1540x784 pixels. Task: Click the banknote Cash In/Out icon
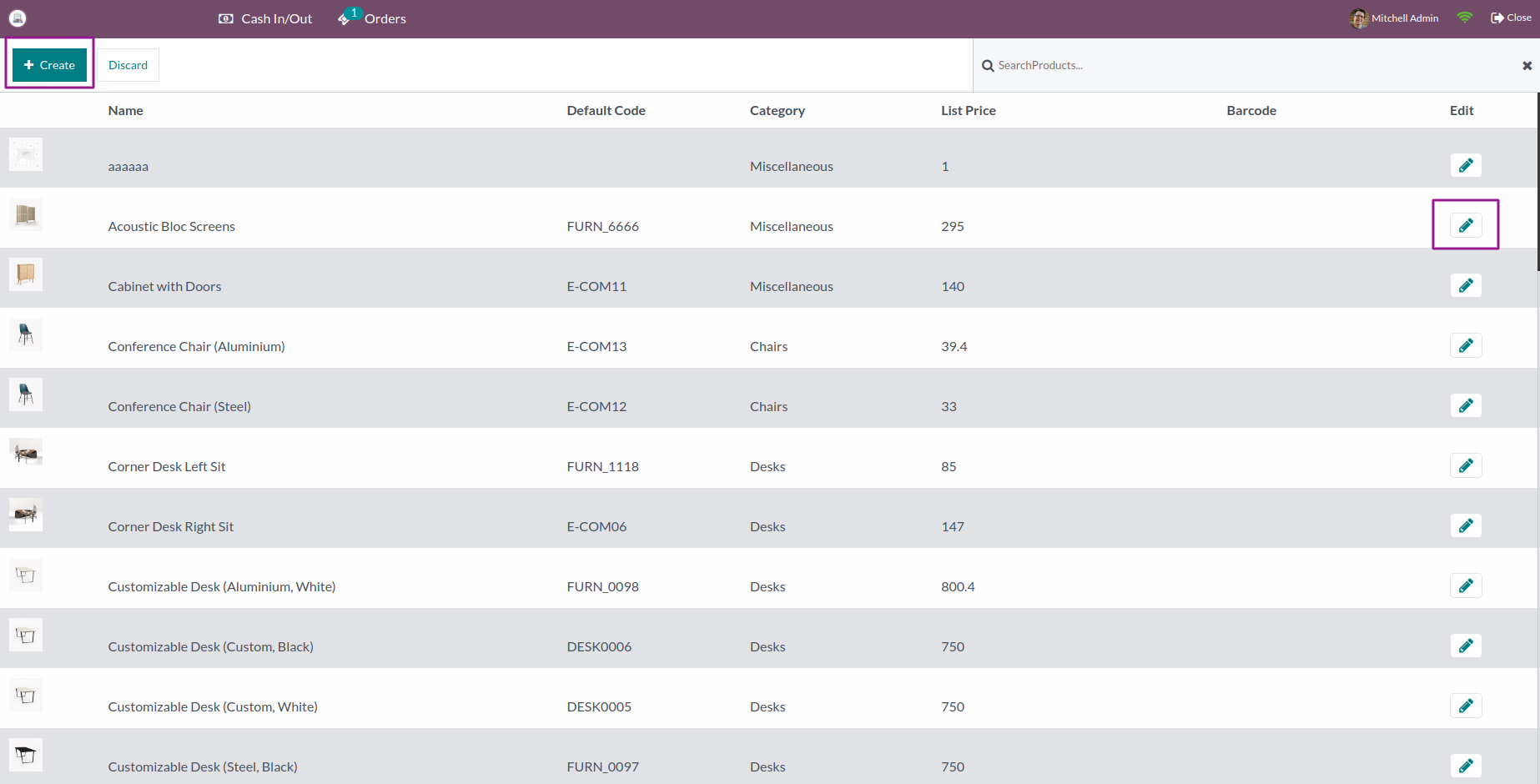click(224, 18)
